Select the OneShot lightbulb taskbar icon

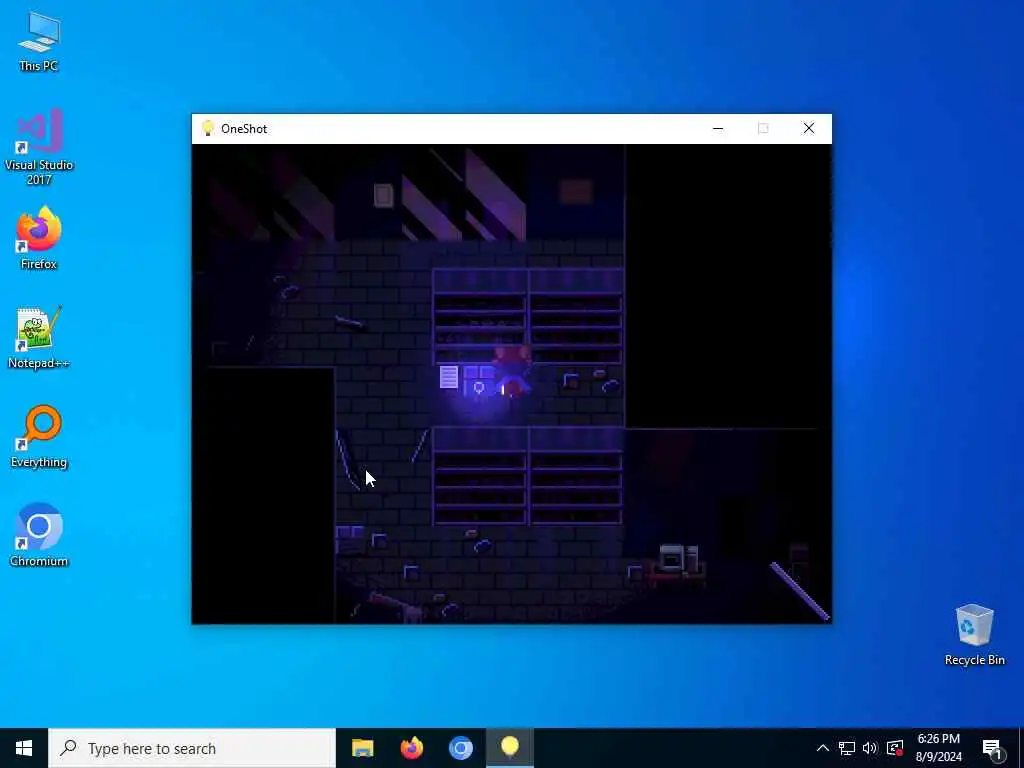tap(510, 748)
